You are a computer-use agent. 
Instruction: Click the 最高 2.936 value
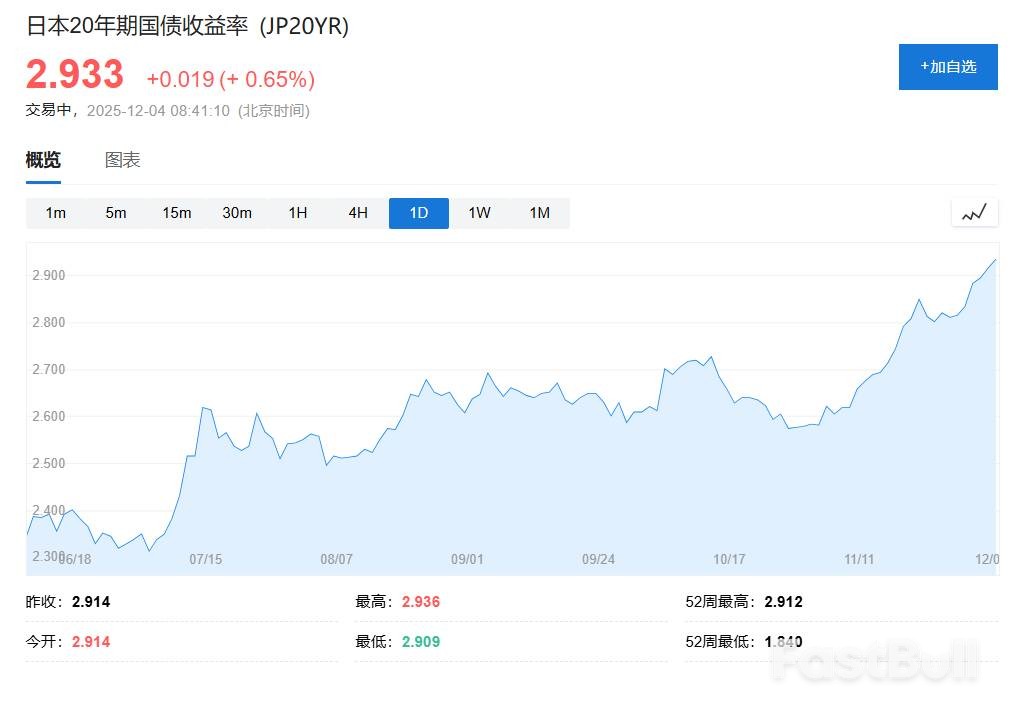(x=420, y=601)
